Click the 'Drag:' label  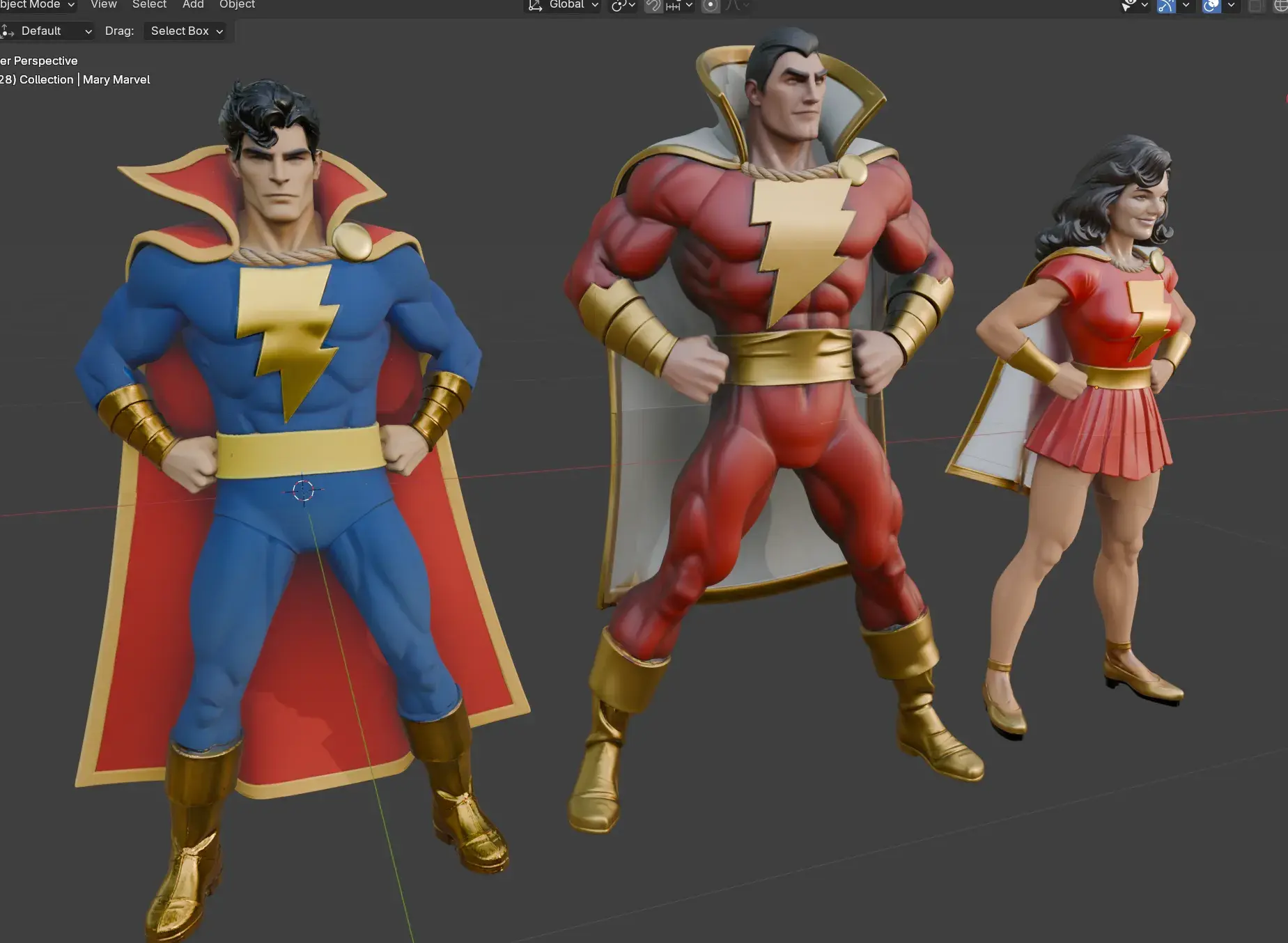tap(120, 31)
